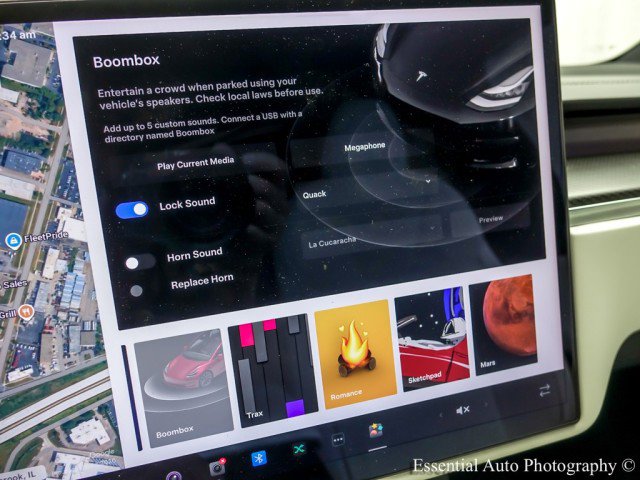This screenshot has width=640, height=480.
Task: Expand the sound list chevron below Megaphone
Action: [x=428, y=181]
